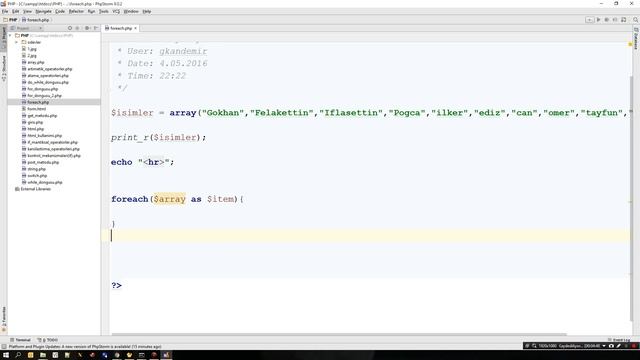Open the Help menu

[x=147, y=11]
